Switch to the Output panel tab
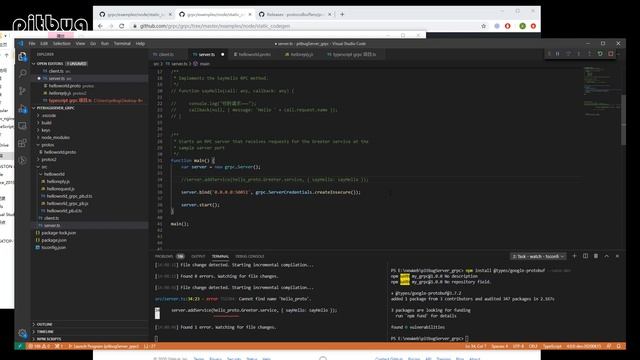Image resolution: width=640 pixels, height=360 pixels. [198, 256]
